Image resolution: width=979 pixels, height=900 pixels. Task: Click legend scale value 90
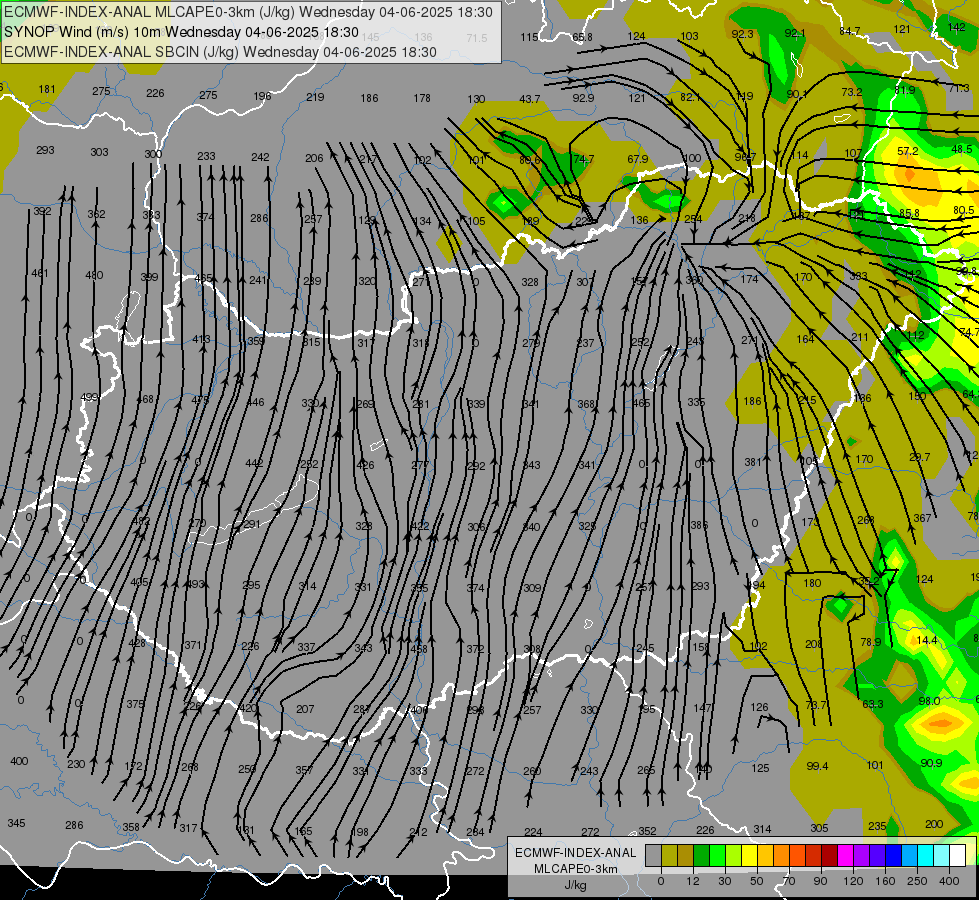click(820, 881)
